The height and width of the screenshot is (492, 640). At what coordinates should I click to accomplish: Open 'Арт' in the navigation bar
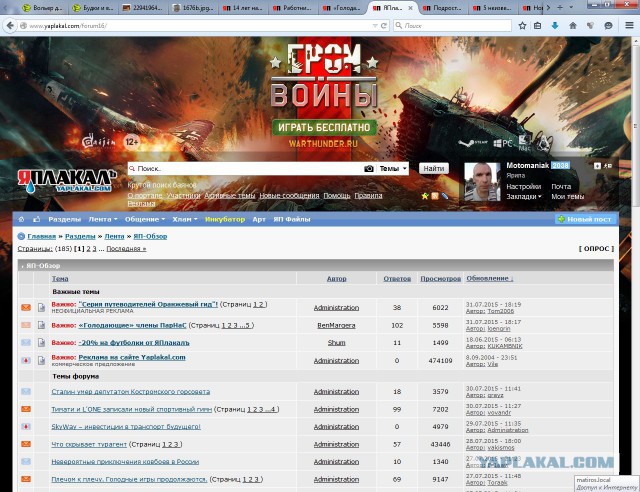(259, 219)
